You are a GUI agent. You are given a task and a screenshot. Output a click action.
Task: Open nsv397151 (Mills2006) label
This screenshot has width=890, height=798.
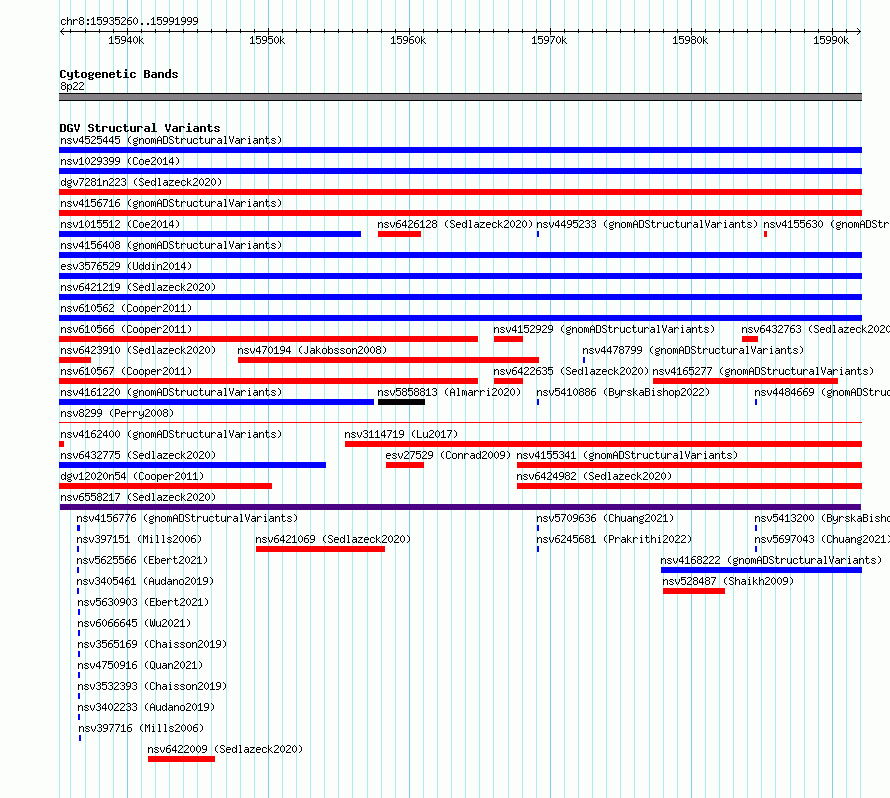pyautogui.click(x=139, y=539)
